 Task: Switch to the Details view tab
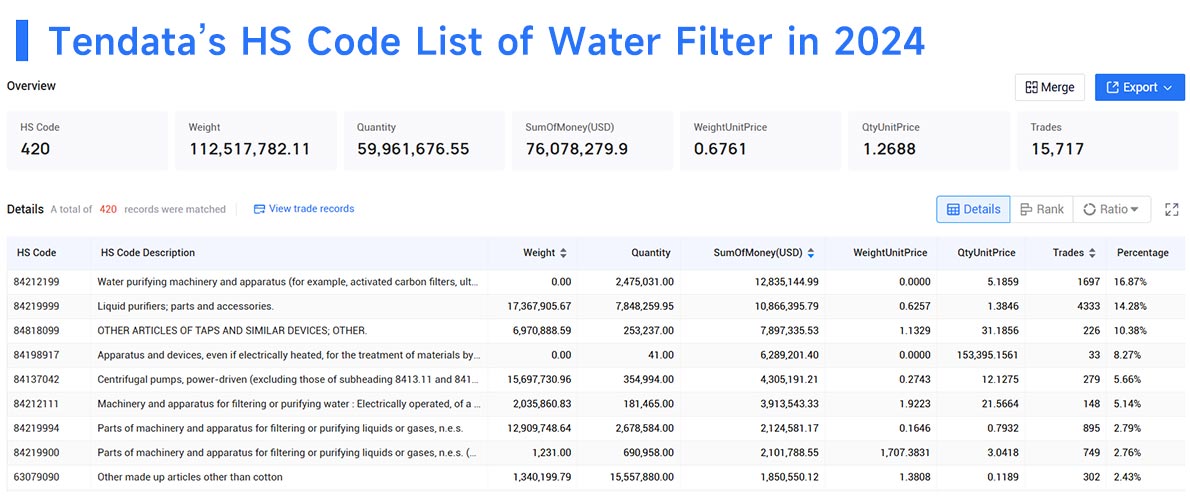click(973, 209)
